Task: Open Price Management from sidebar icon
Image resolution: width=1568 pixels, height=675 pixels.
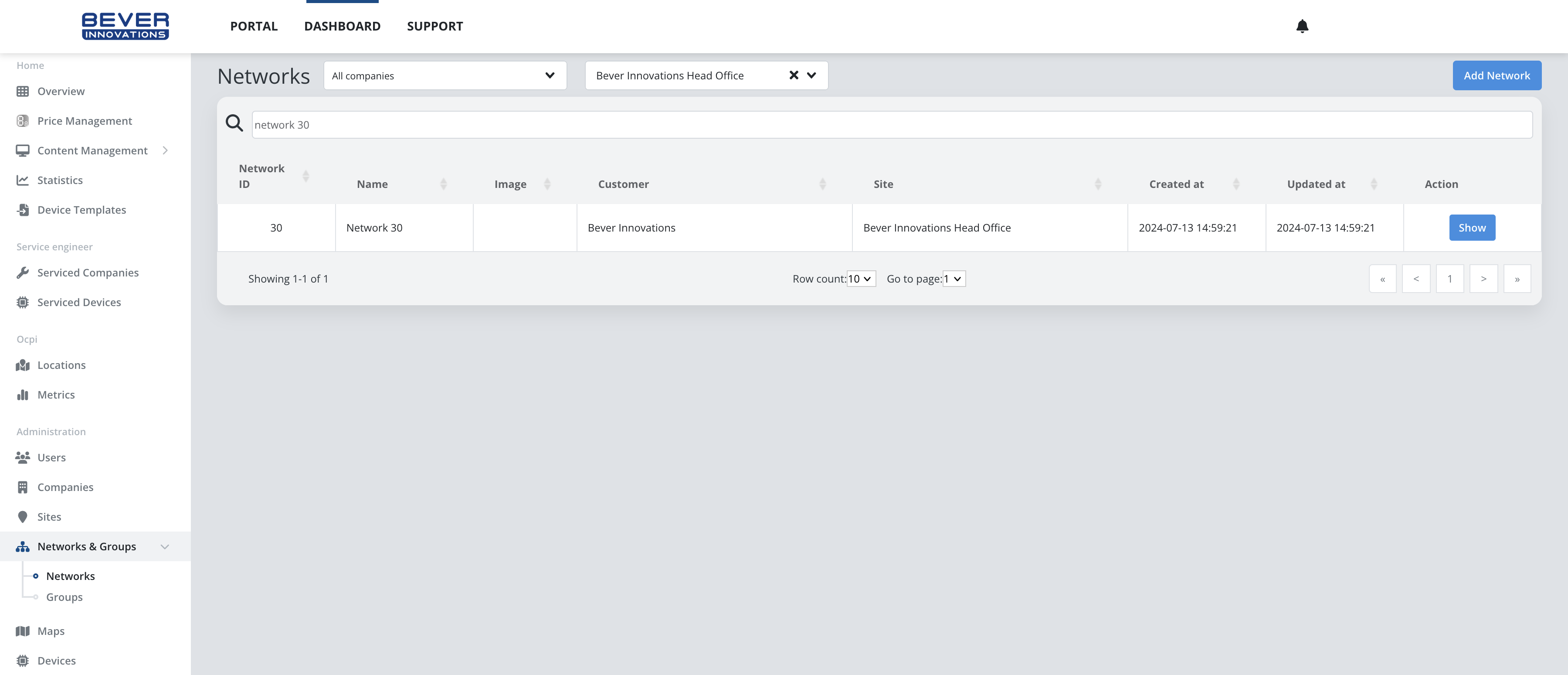Action: 23,121
